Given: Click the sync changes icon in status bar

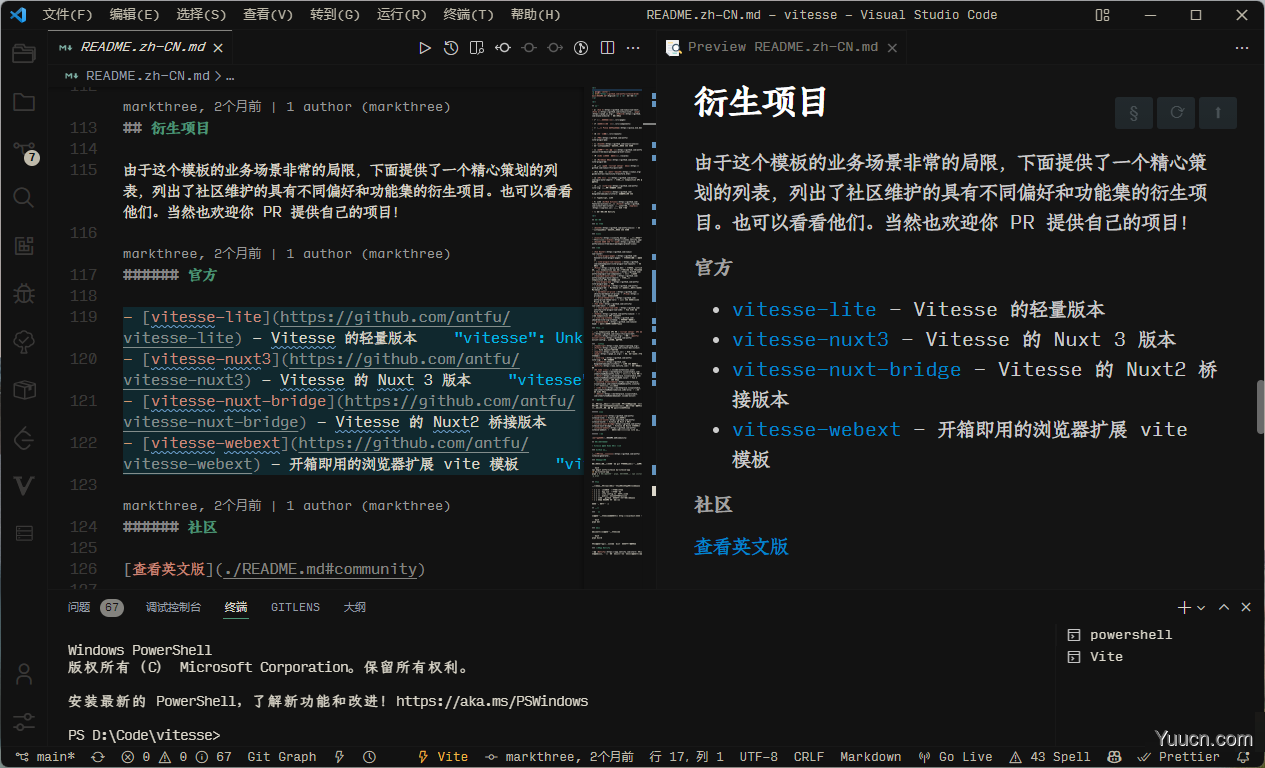Looking at the screenshot, I should pyautogui.click(x=97, y=757).
